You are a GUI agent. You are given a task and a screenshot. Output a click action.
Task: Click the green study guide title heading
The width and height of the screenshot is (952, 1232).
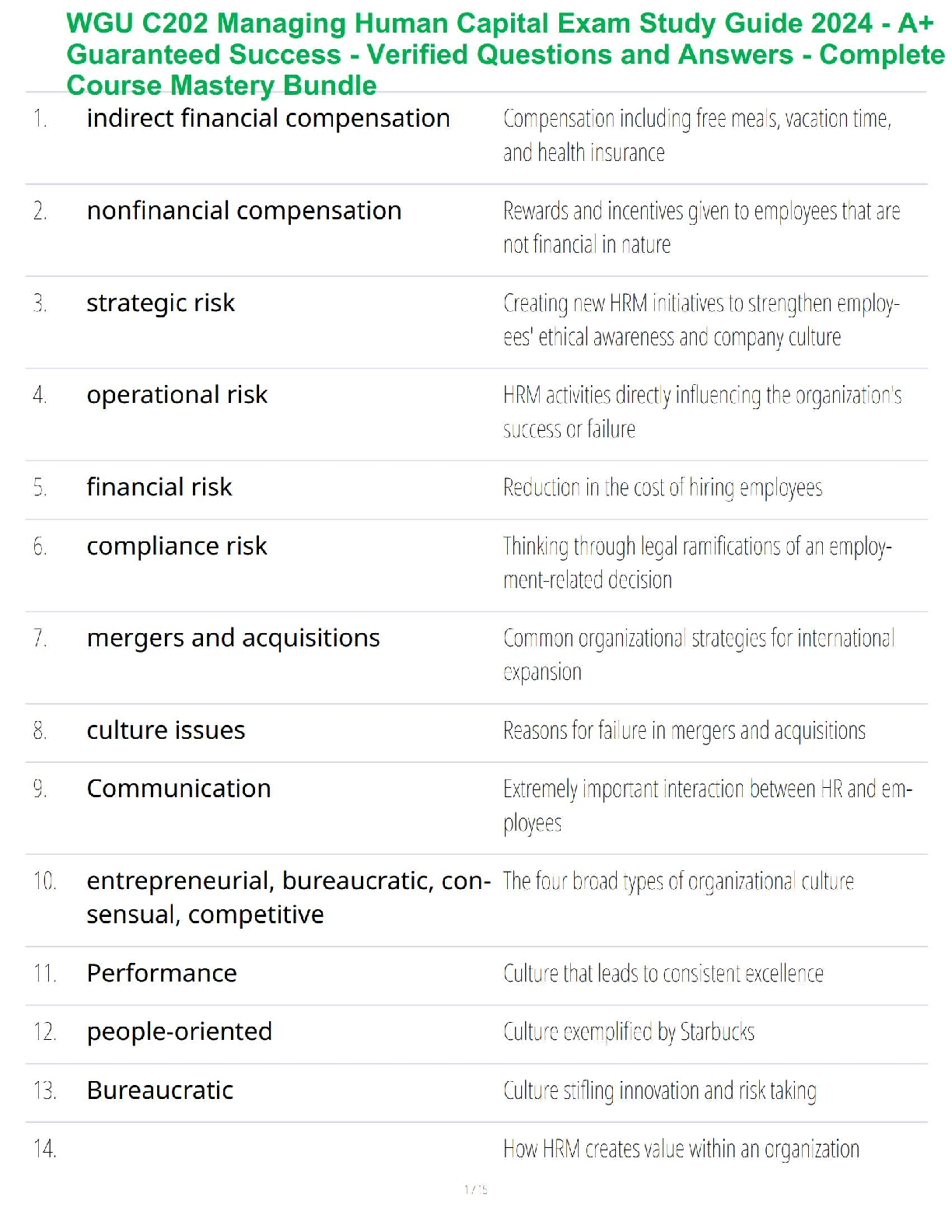tap(506, 54)
